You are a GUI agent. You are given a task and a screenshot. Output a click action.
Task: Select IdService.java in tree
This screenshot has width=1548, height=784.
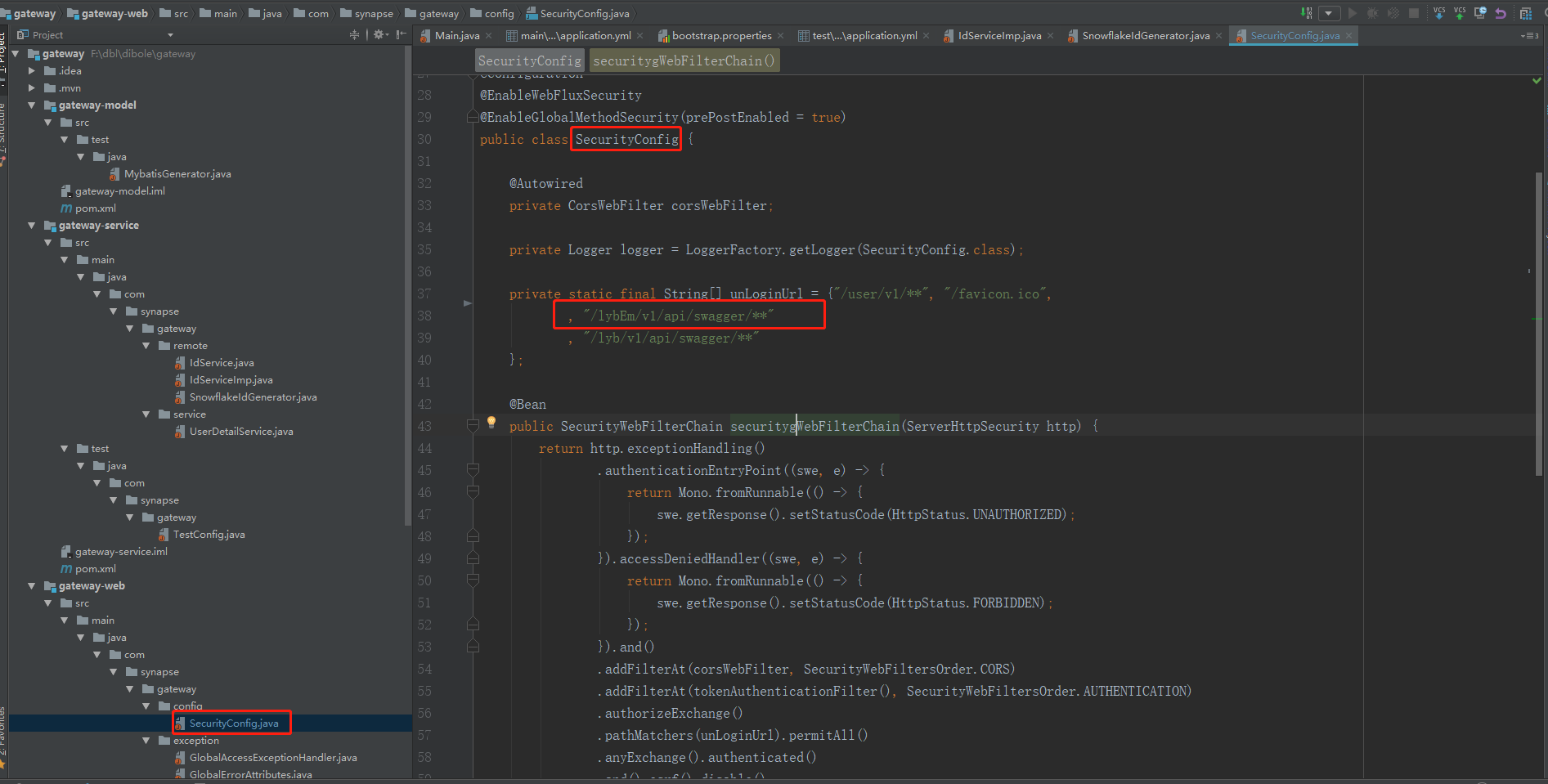[x=214, y=362]
